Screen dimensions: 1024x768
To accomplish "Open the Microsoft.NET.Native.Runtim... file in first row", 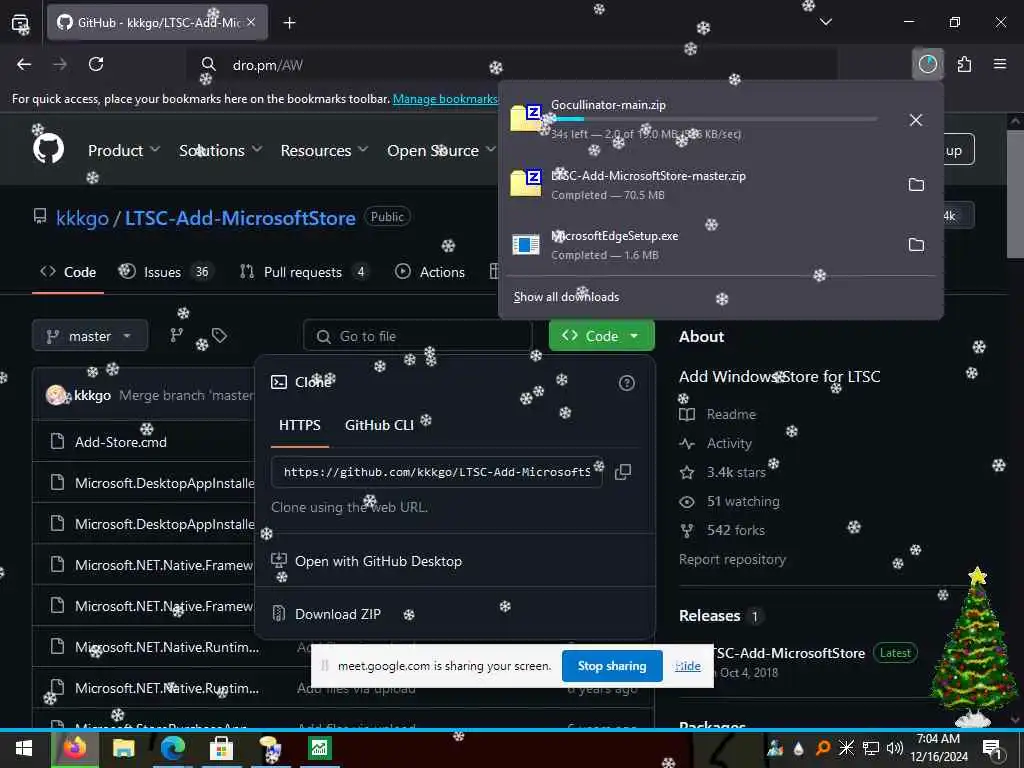I will [x=167, y=647].
